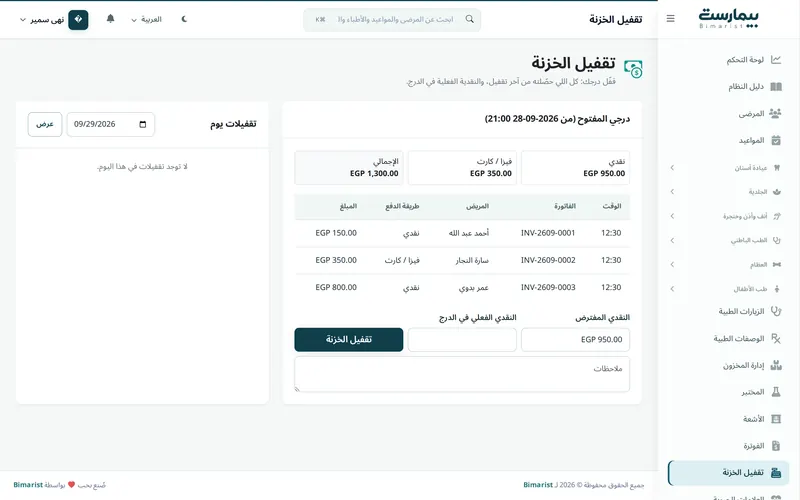The height and width of the screenshot is (500, 800).
Task: Click the العظام bone icon
Action: (x=777, y=264)
